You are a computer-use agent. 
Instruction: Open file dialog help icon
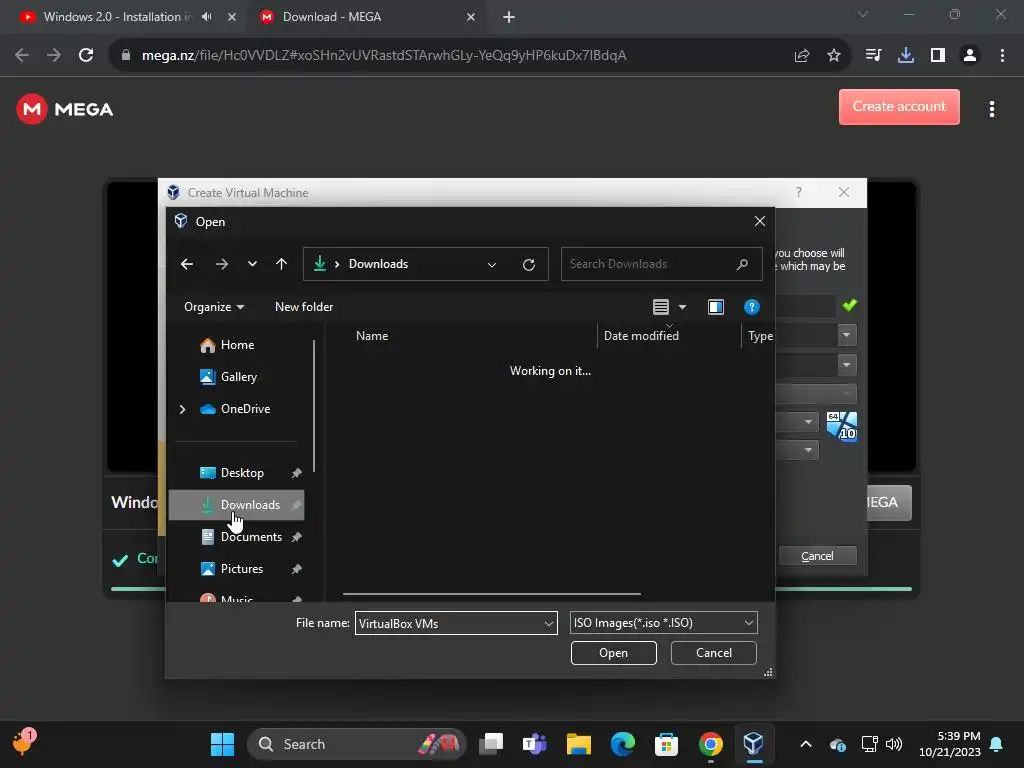coord(752,307)
